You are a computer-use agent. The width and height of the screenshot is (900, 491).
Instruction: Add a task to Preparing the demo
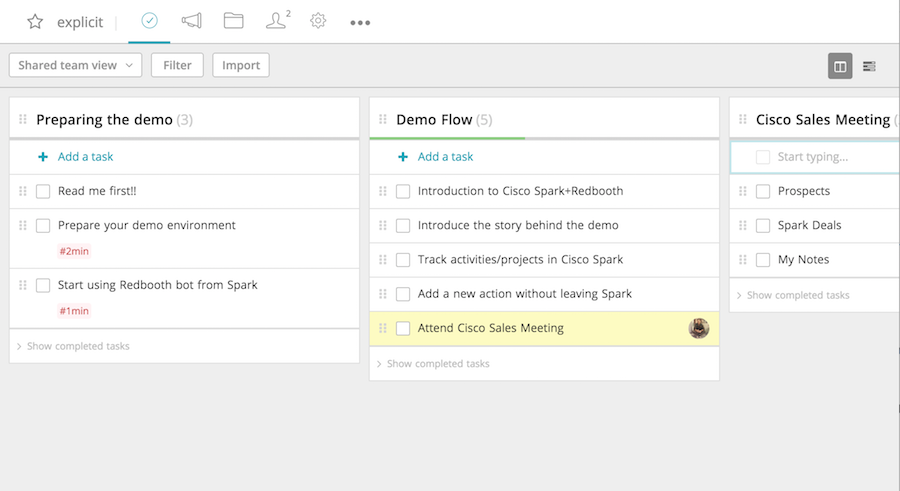click(85, 157)
